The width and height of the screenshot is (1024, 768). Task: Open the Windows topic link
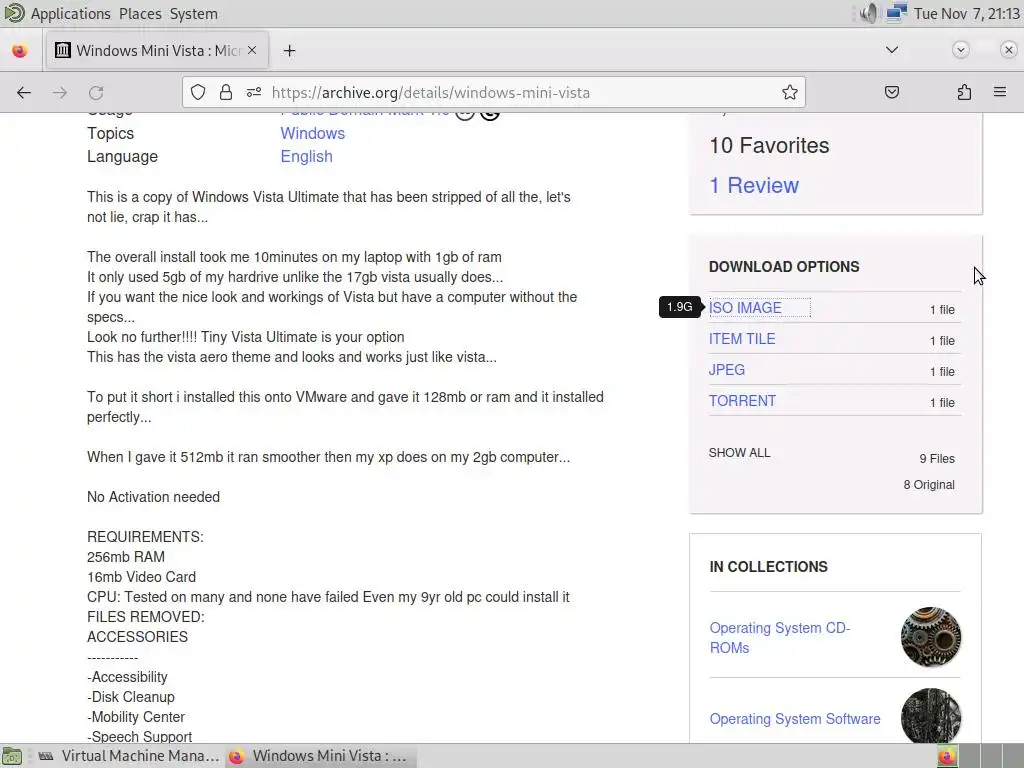coord(312,133)
